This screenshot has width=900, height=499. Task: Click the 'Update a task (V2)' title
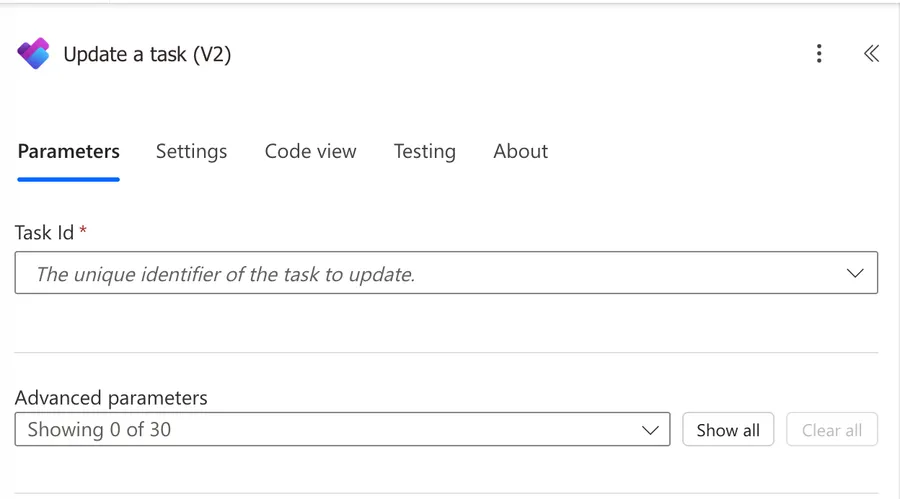[147, 54]
